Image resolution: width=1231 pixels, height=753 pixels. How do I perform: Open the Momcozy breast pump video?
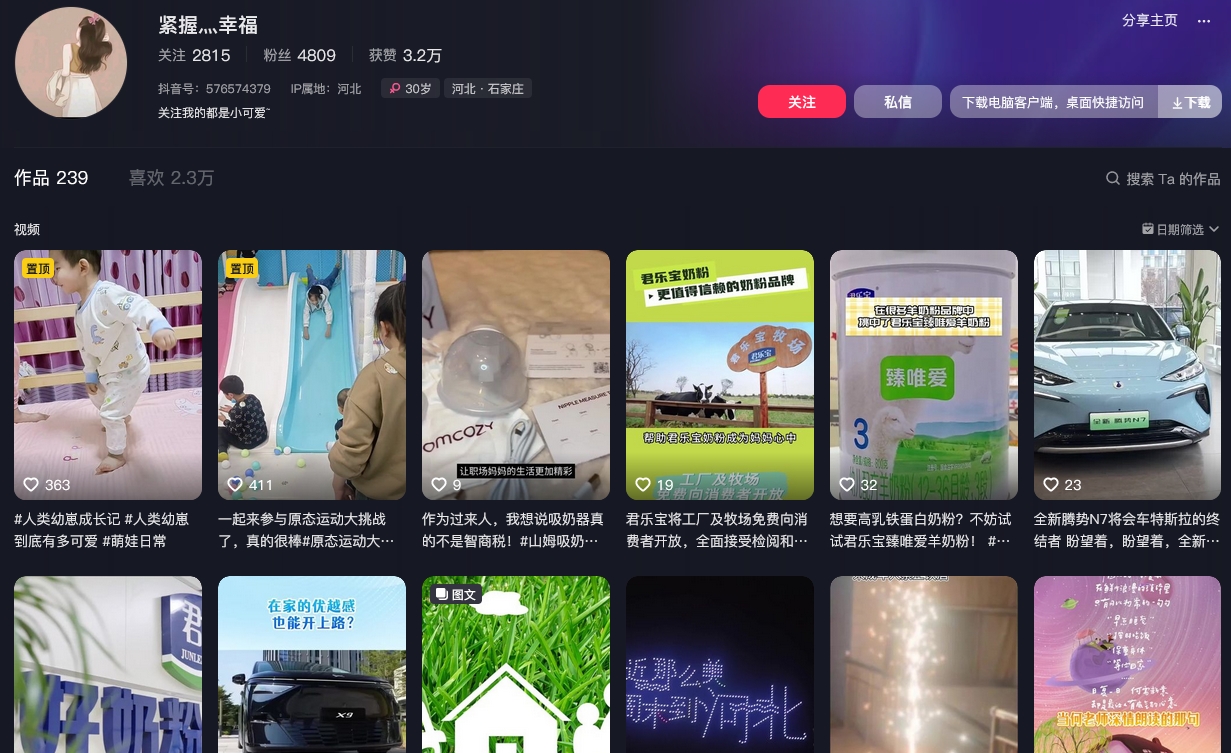pyautogui.click(x=516, y=375)
